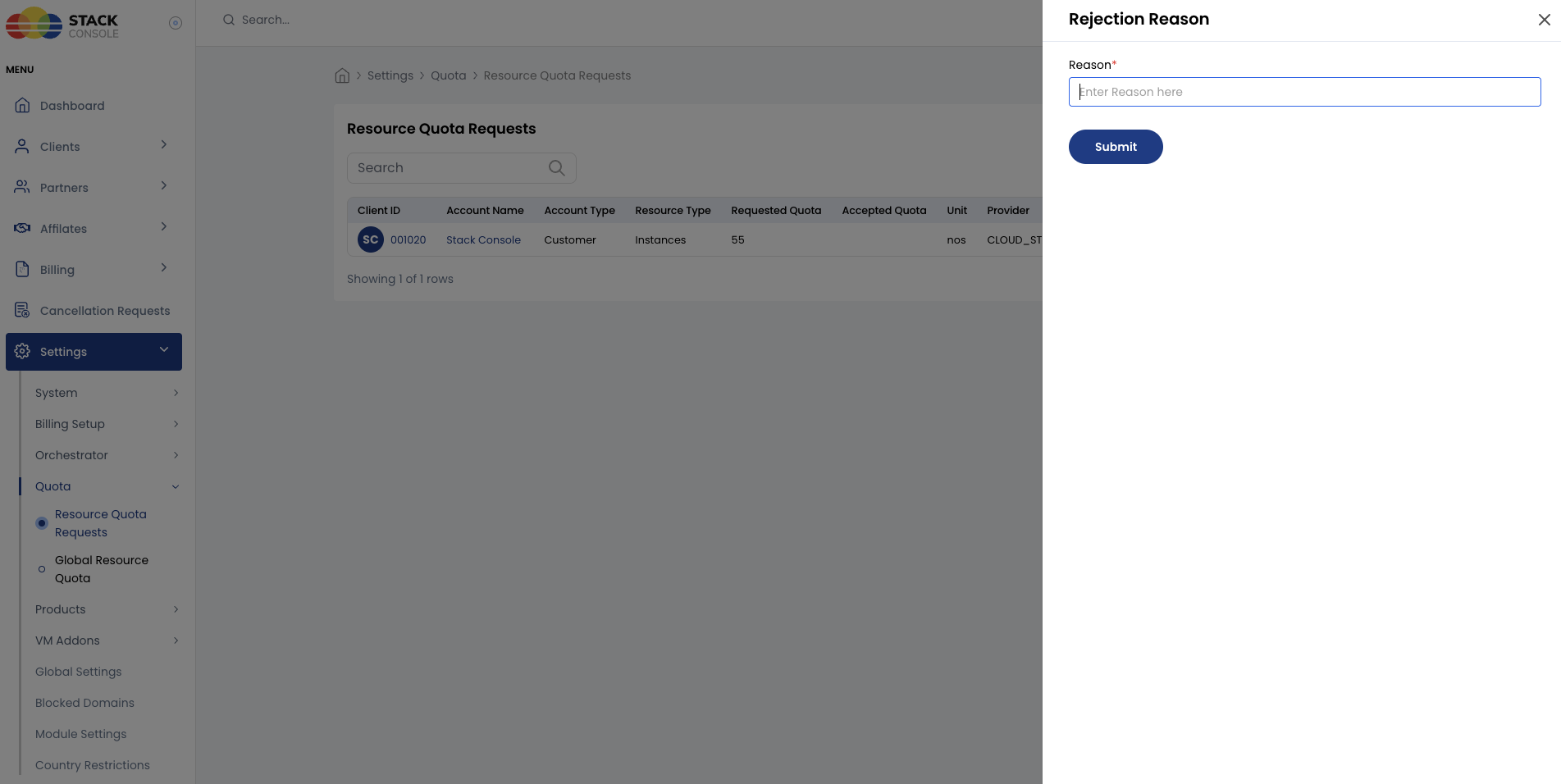The image size is (1561, 784).
Task: Go to Settings breadcrumb
Action: click(x=390, y=75)
